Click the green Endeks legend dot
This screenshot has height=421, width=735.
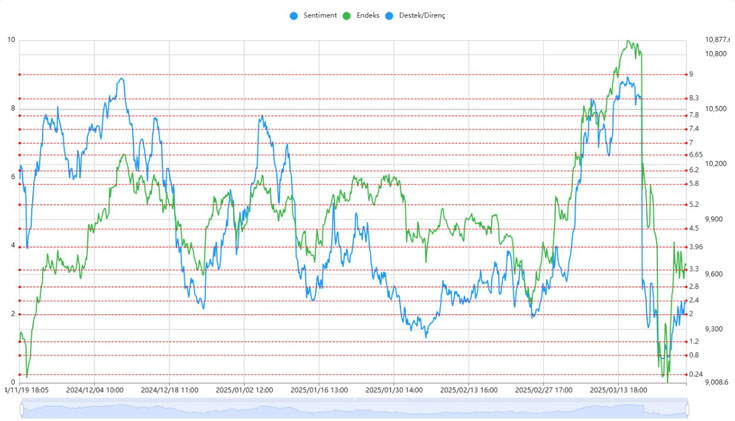(347, 16)
